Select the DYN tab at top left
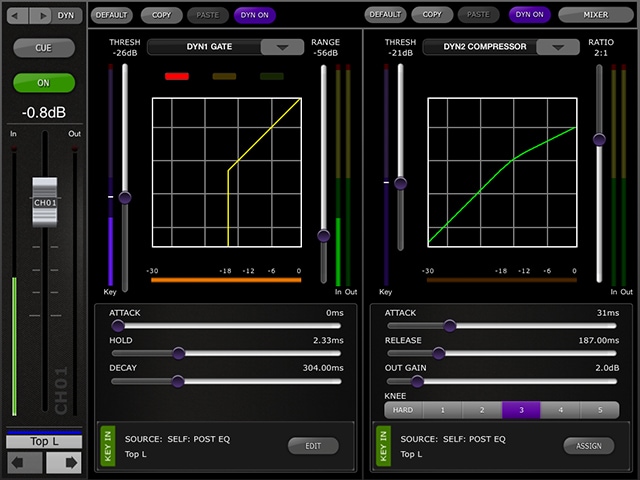The height and width of the screenshot is (480, 640). click(66, 15)
